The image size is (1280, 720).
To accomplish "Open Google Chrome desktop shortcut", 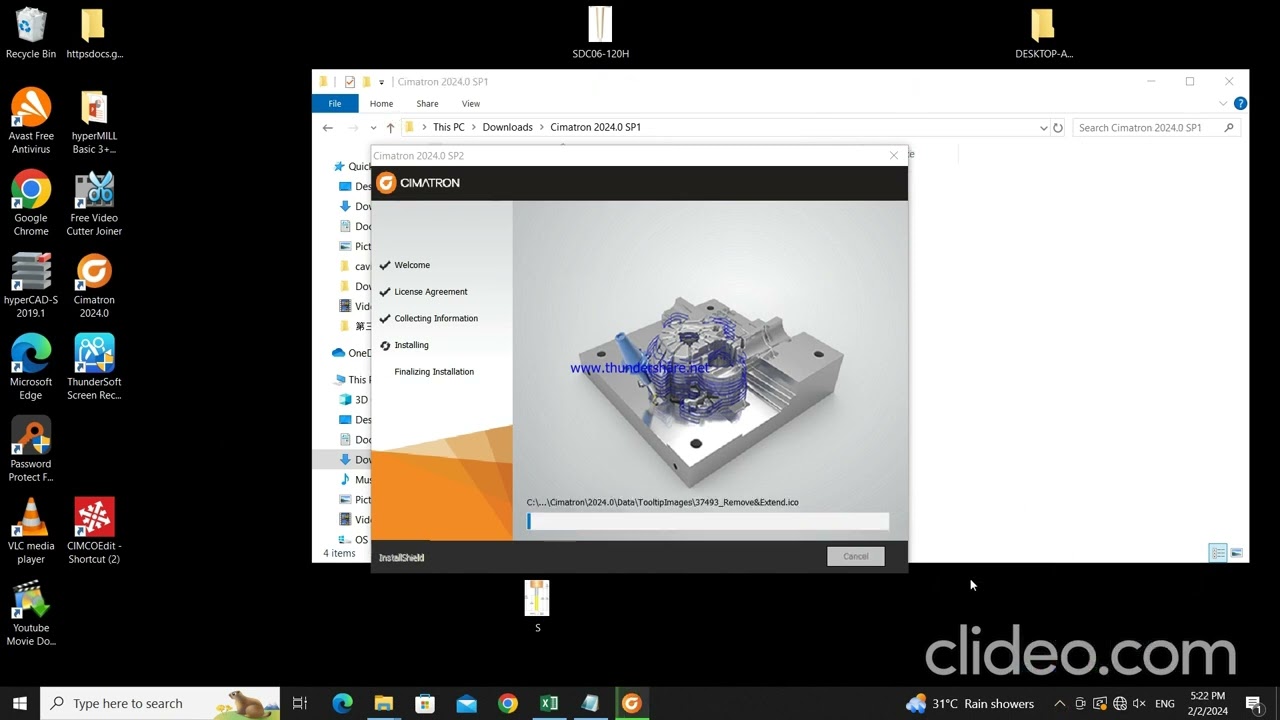I will 31,203.
